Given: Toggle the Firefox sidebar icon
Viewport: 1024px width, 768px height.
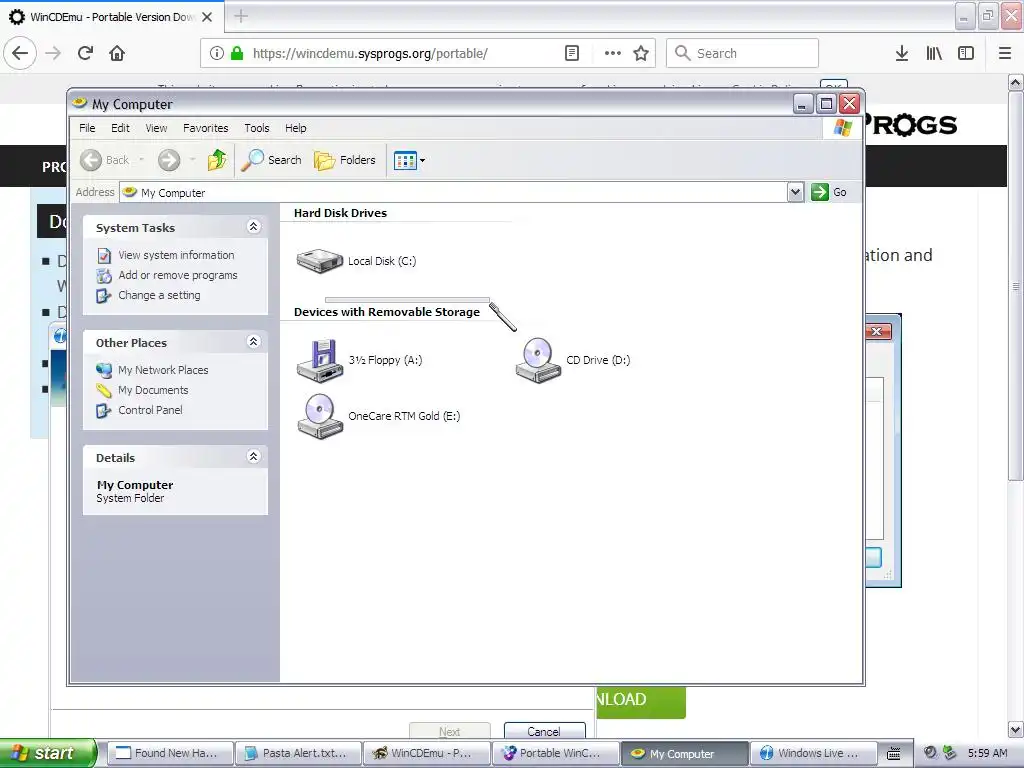Looking at the screenshot, I should [966, 54].
